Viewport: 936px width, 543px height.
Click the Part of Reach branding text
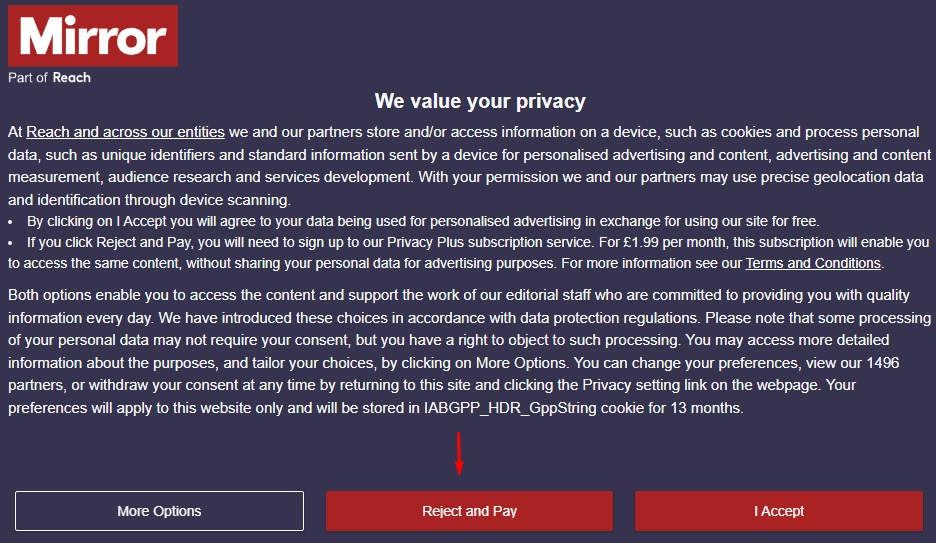(x=49, y=78)
